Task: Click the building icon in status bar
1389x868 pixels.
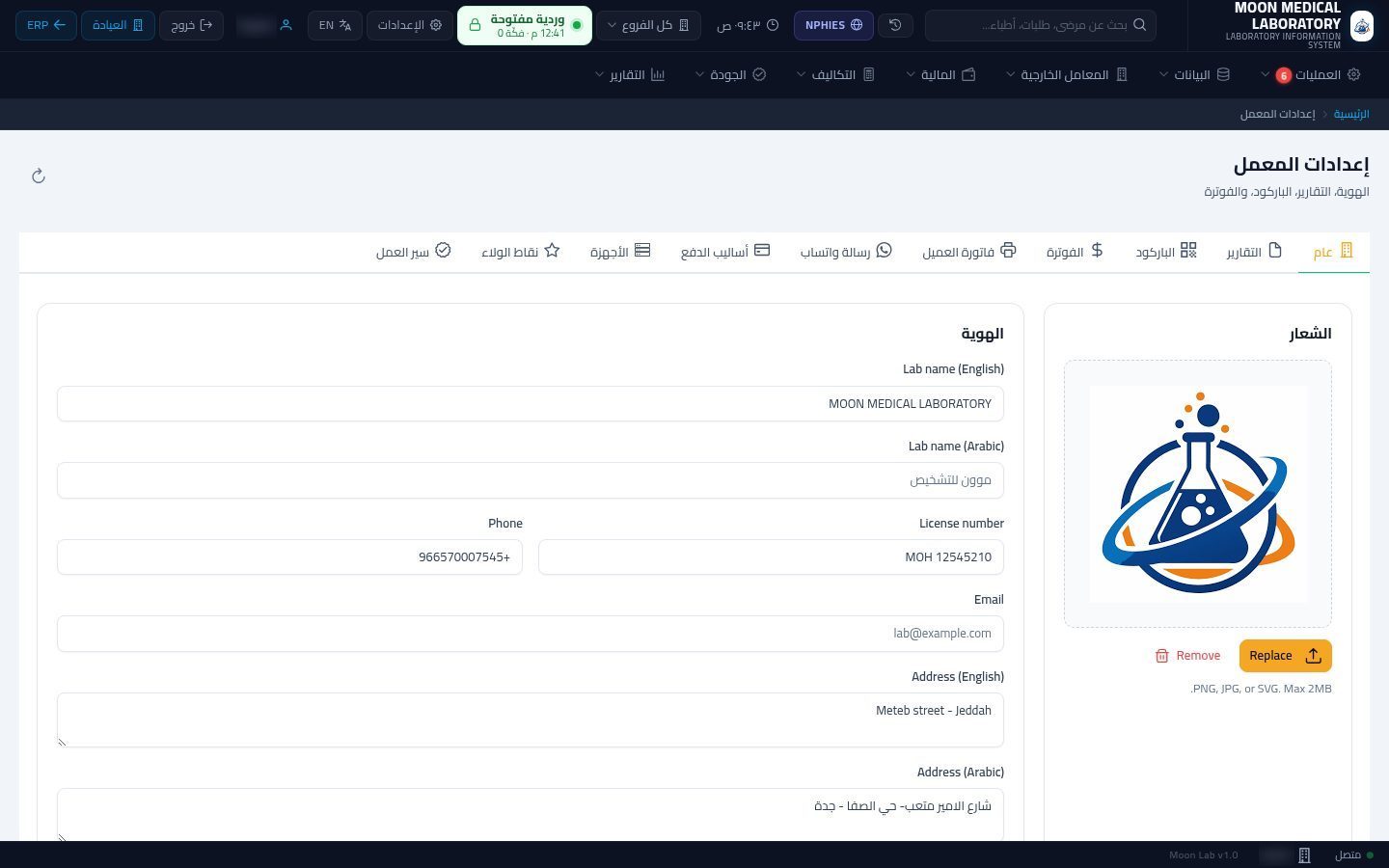Action: tap(1304, 855)
